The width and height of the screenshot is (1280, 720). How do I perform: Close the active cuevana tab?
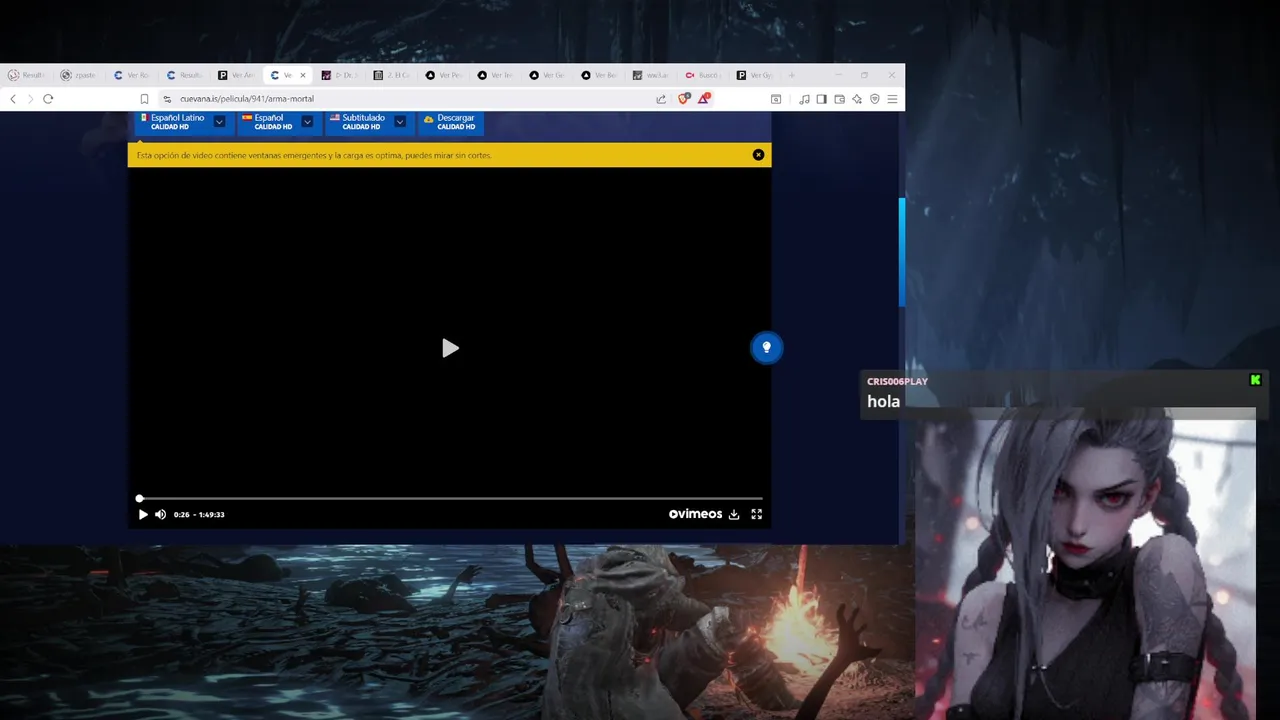(x=303, y=75)
